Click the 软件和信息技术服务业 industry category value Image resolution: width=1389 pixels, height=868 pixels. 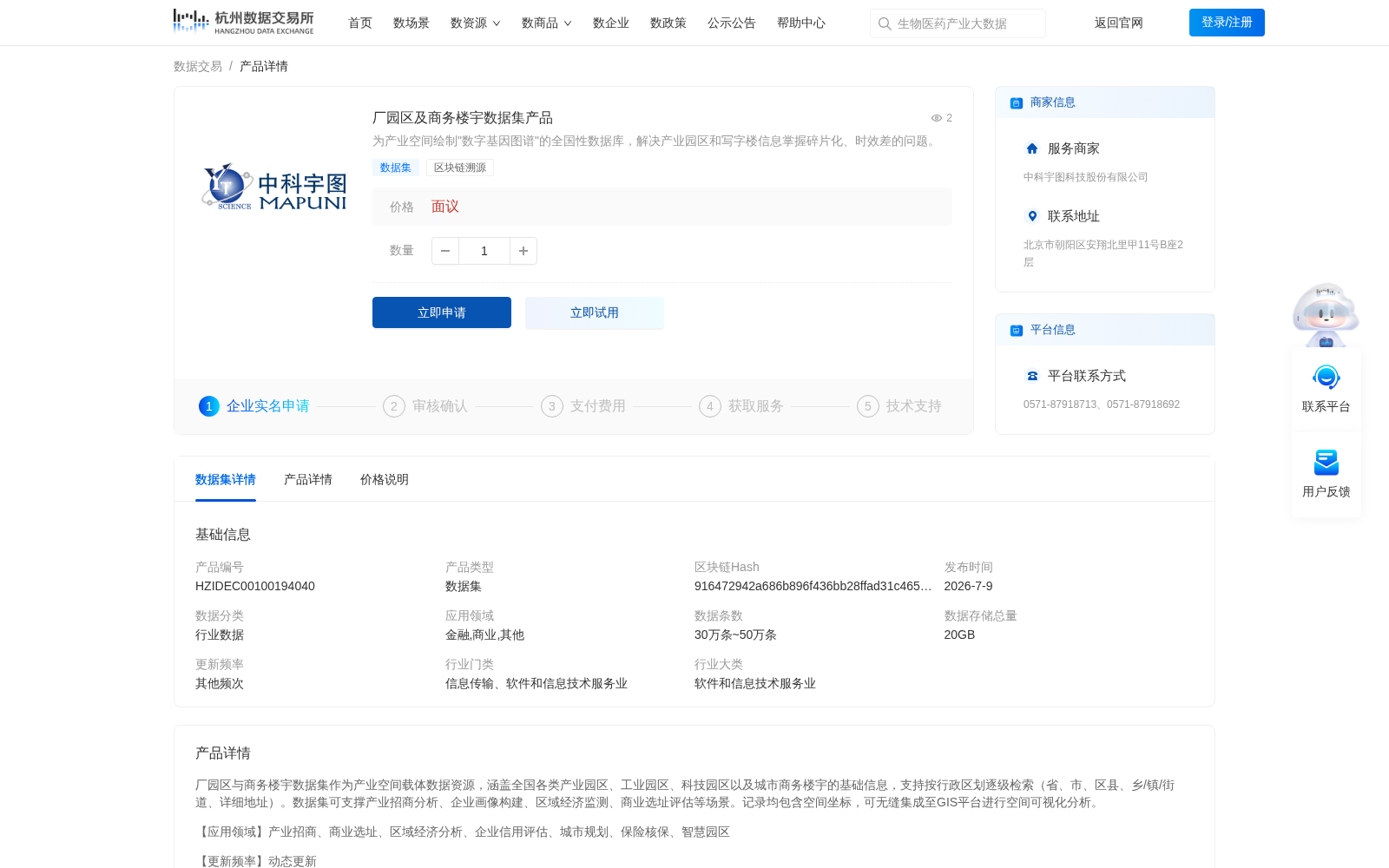coord(755,683)
